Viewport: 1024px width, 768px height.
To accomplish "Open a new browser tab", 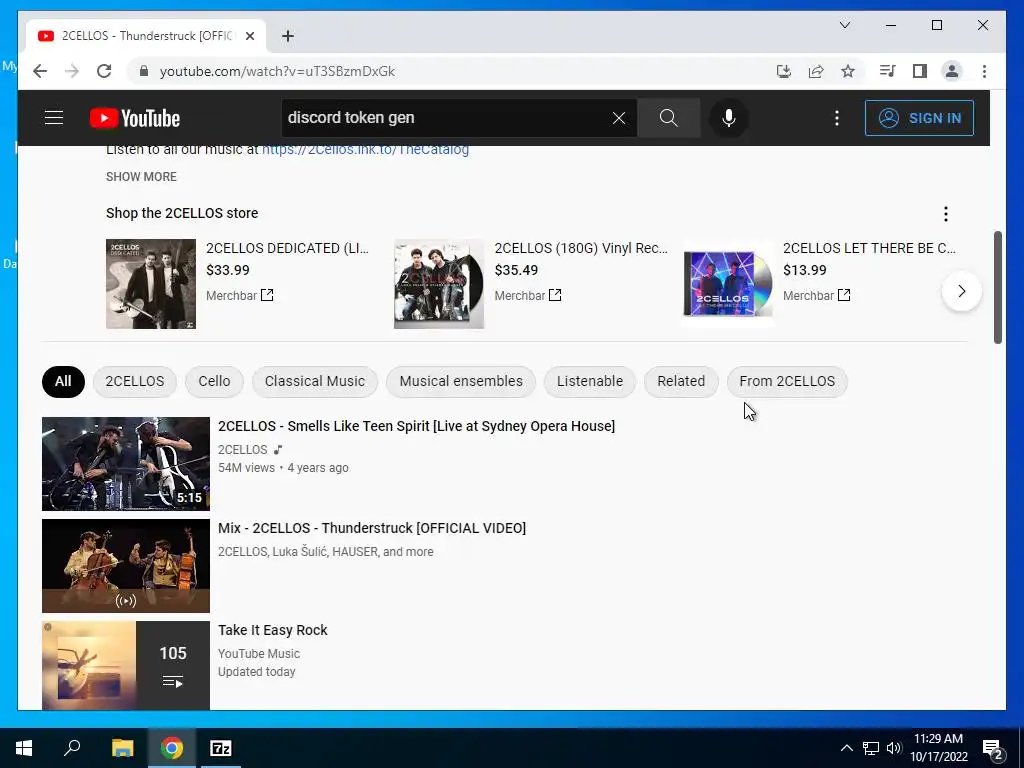I will [288, 36].
